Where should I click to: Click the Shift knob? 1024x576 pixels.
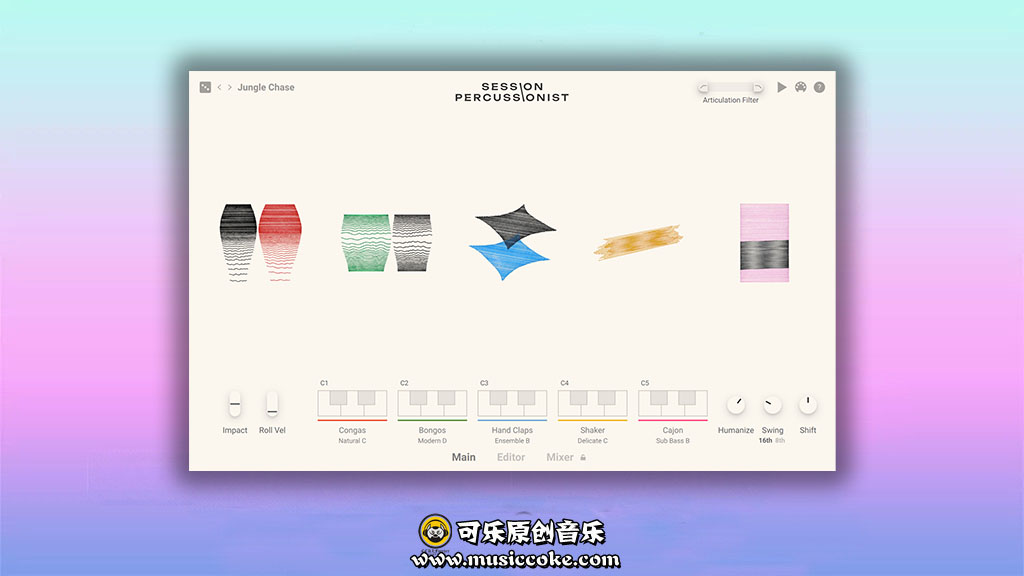(808, 405)
